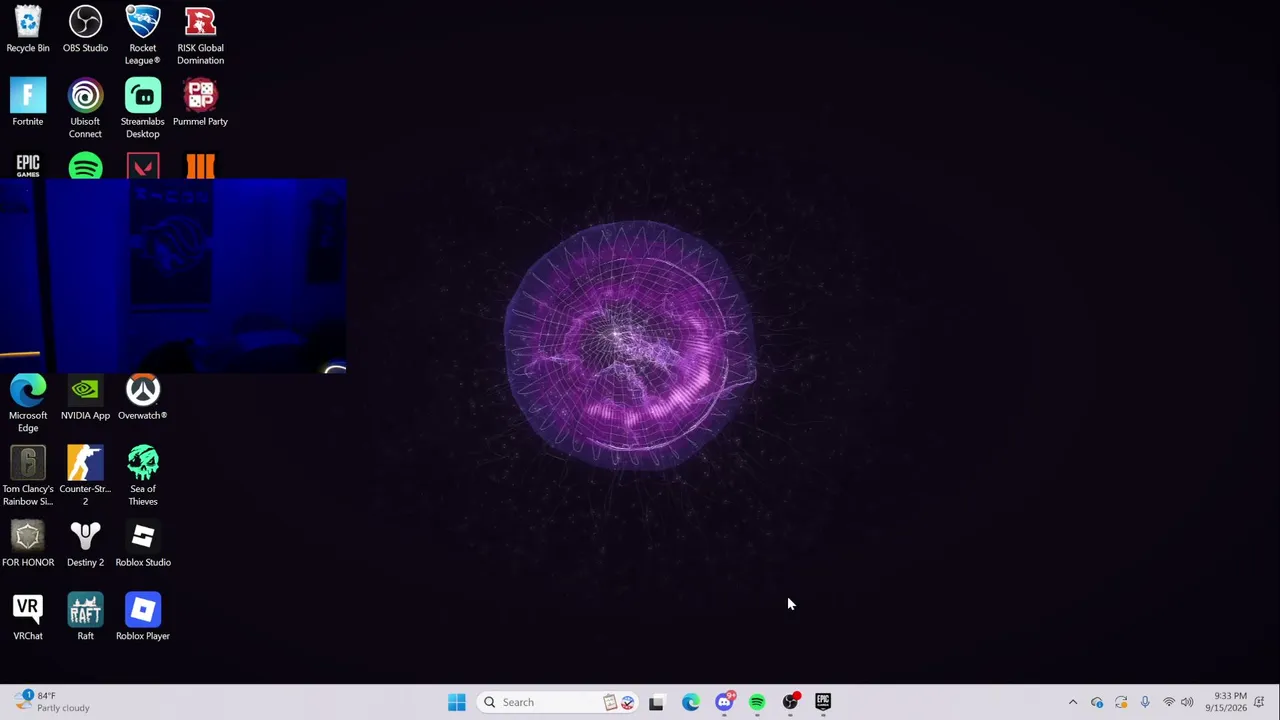This screenshot has height=720, width=1280.
Task: Select the Counter-Strike 2 desktop icon
Action: coord(85,477)
